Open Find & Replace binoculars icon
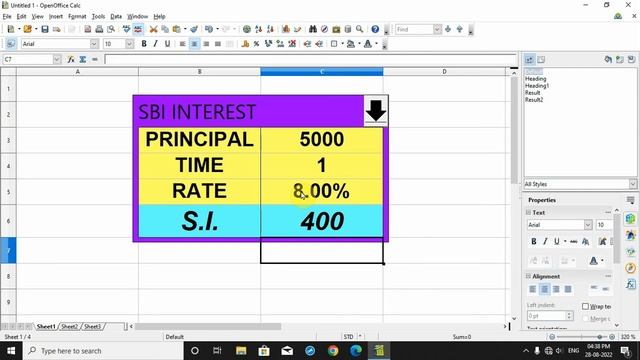The width and height of the screenshot is (640, 360). point(313,29)
